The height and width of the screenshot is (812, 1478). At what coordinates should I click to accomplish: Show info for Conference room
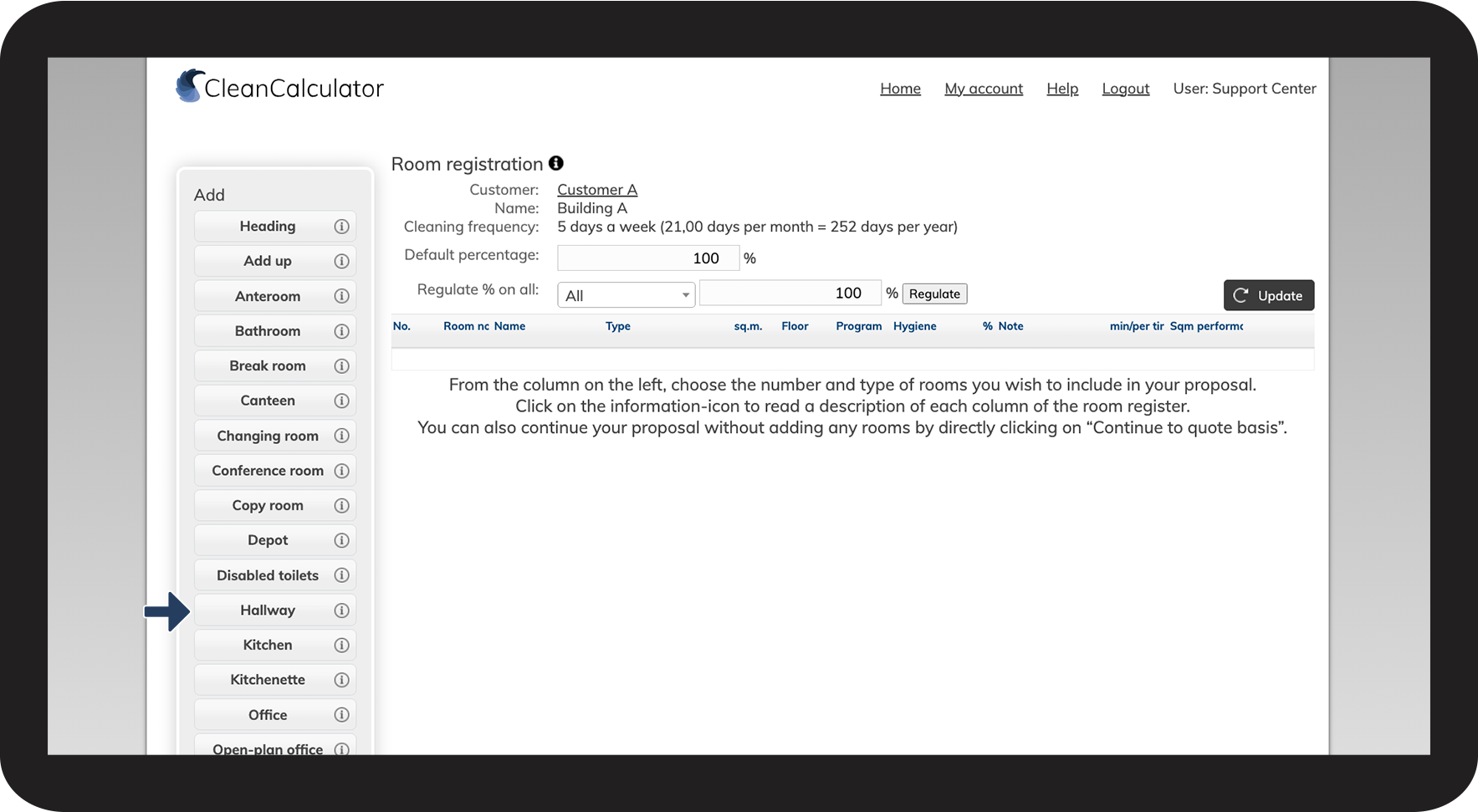(x=341, y=471)
